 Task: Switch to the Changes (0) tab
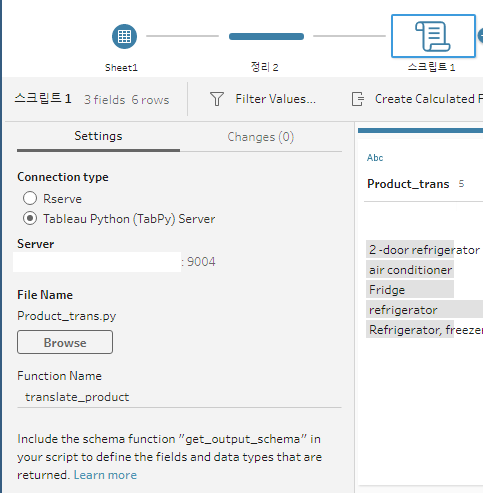point(261,137)
